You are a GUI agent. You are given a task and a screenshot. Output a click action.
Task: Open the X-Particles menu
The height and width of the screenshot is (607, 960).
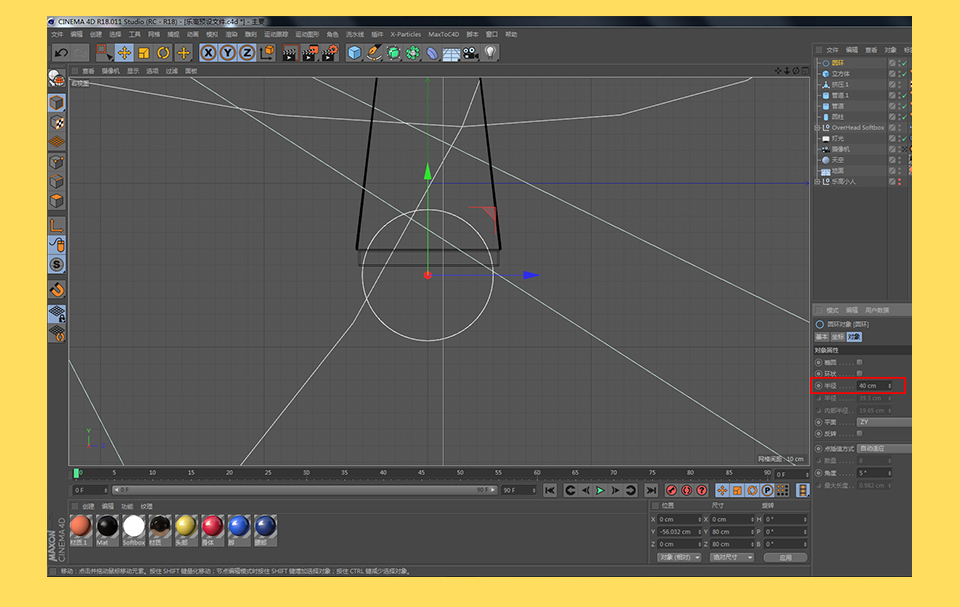[405, 34]
